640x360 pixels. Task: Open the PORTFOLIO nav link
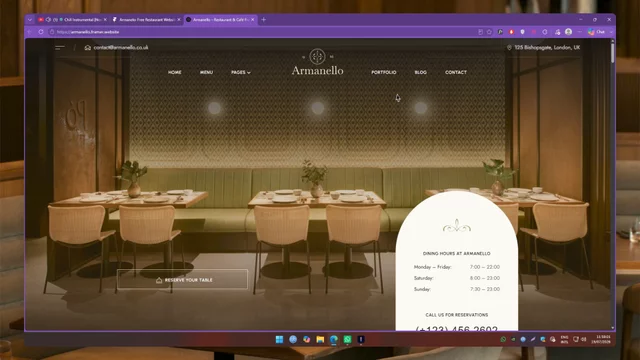pos(384,72)
